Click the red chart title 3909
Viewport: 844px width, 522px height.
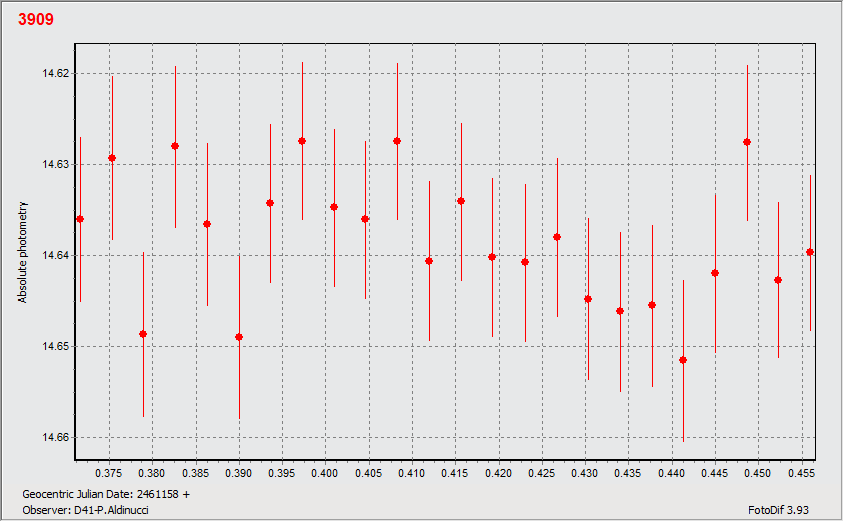point(36,19)
